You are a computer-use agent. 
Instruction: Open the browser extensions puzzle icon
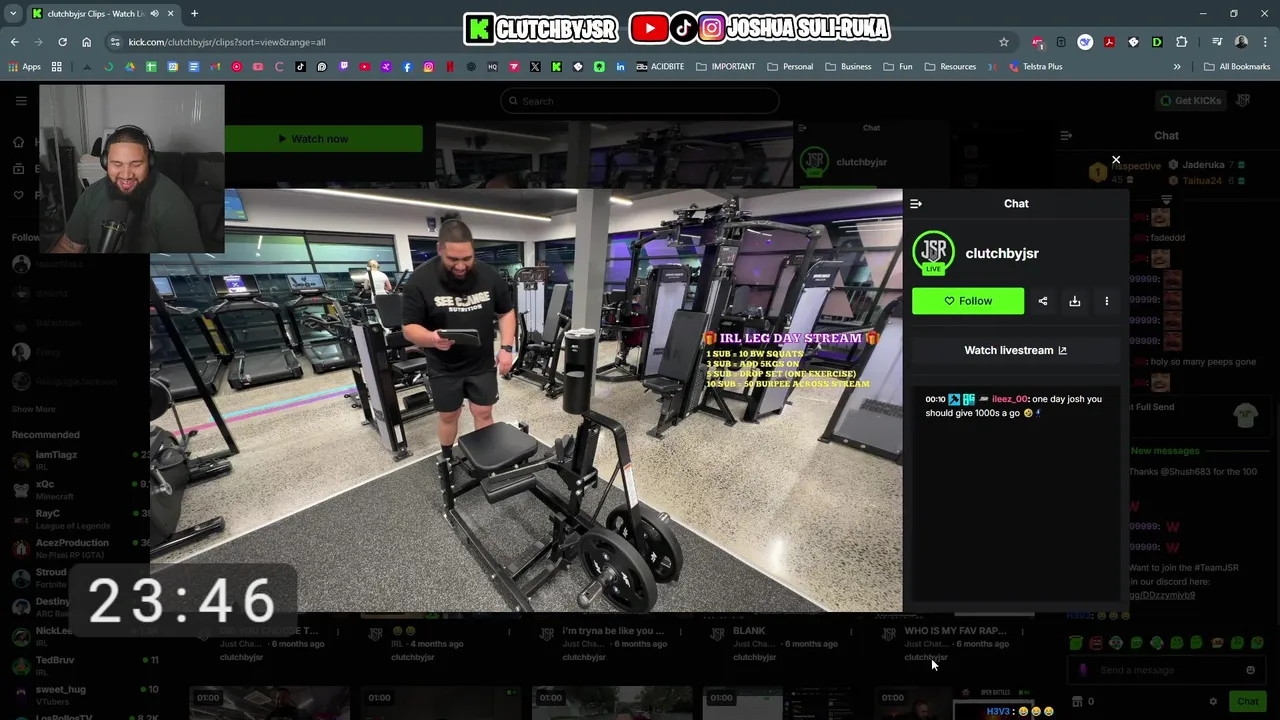[1182, 42]
